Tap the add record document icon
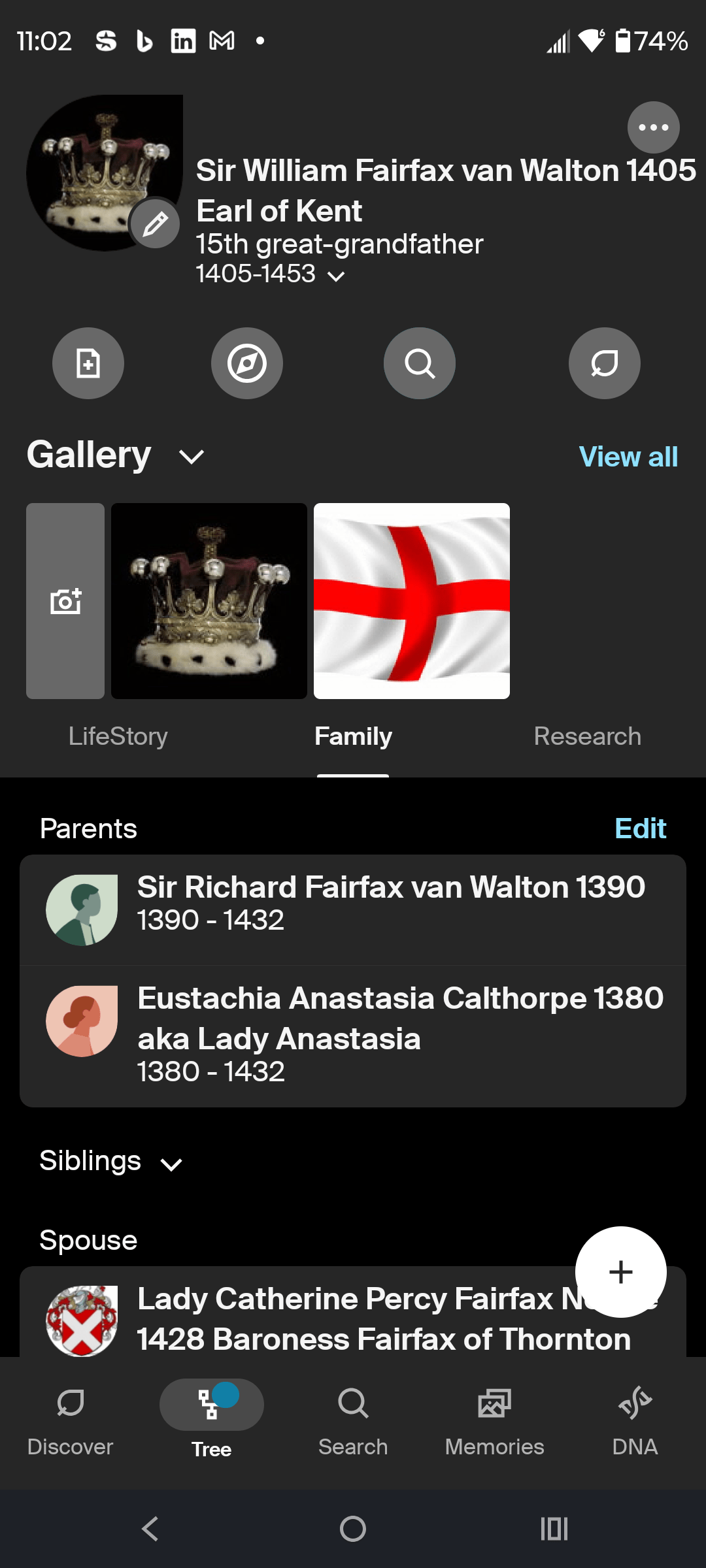The width and height of the screenshot is (706, 1568). pos(88,363)
